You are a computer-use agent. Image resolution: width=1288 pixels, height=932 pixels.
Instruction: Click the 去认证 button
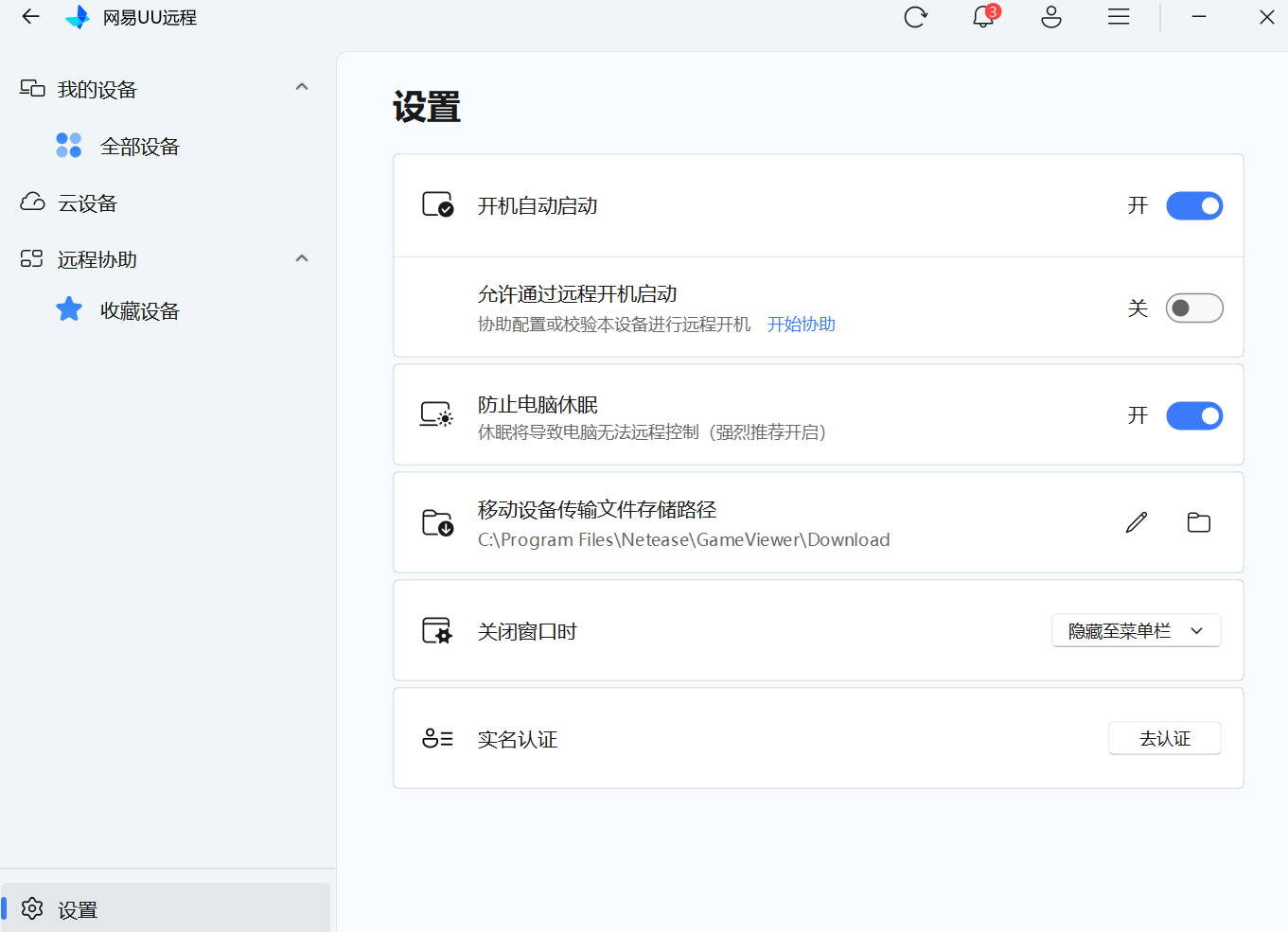pyautogui.click(x=1164, y=739)
